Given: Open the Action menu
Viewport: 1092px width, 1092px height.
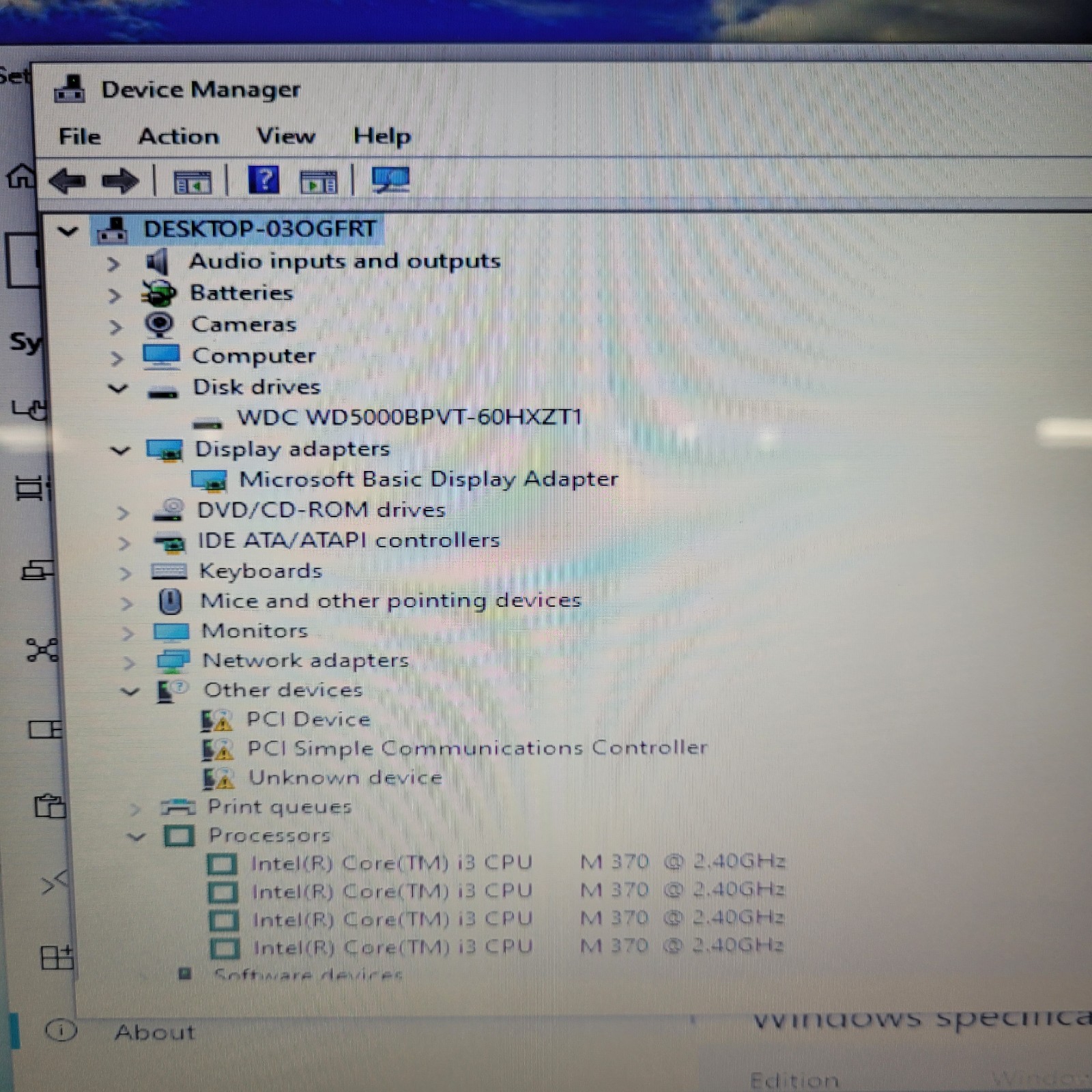Looking at the screenshot, I should click(178, 136).
